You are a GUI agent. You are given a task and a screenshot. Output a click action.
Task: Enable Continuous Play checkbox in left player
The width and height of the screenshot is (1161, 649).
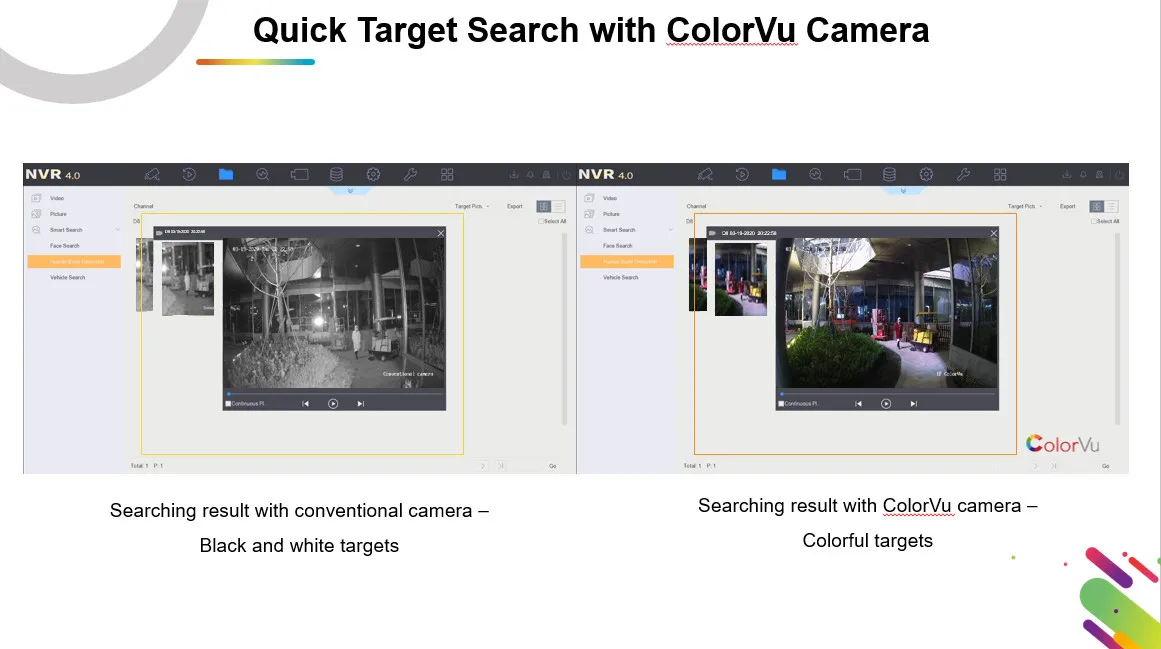(228, 404)
